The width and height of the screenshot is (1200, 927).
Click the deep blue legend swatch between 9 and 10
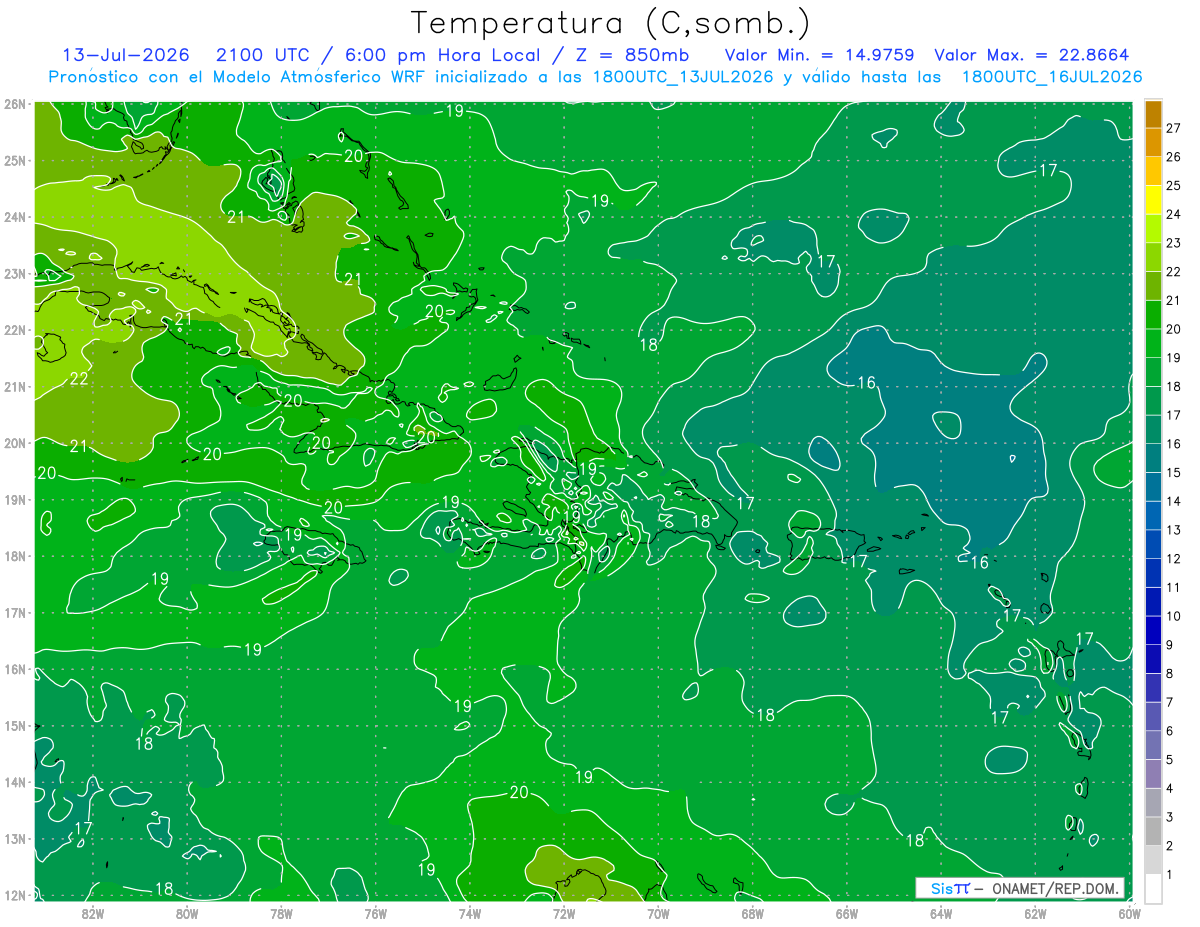point(1153,631)
